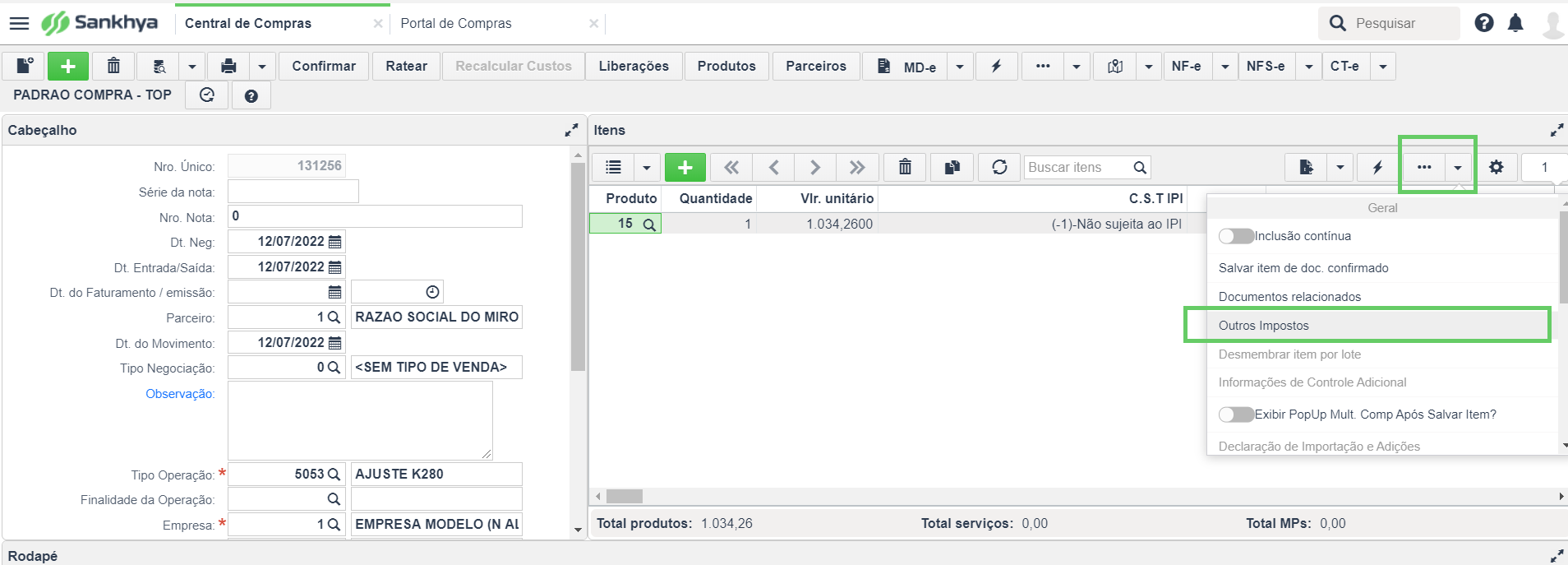Open dropdown beside list view icon in Itens

(647, 167)
